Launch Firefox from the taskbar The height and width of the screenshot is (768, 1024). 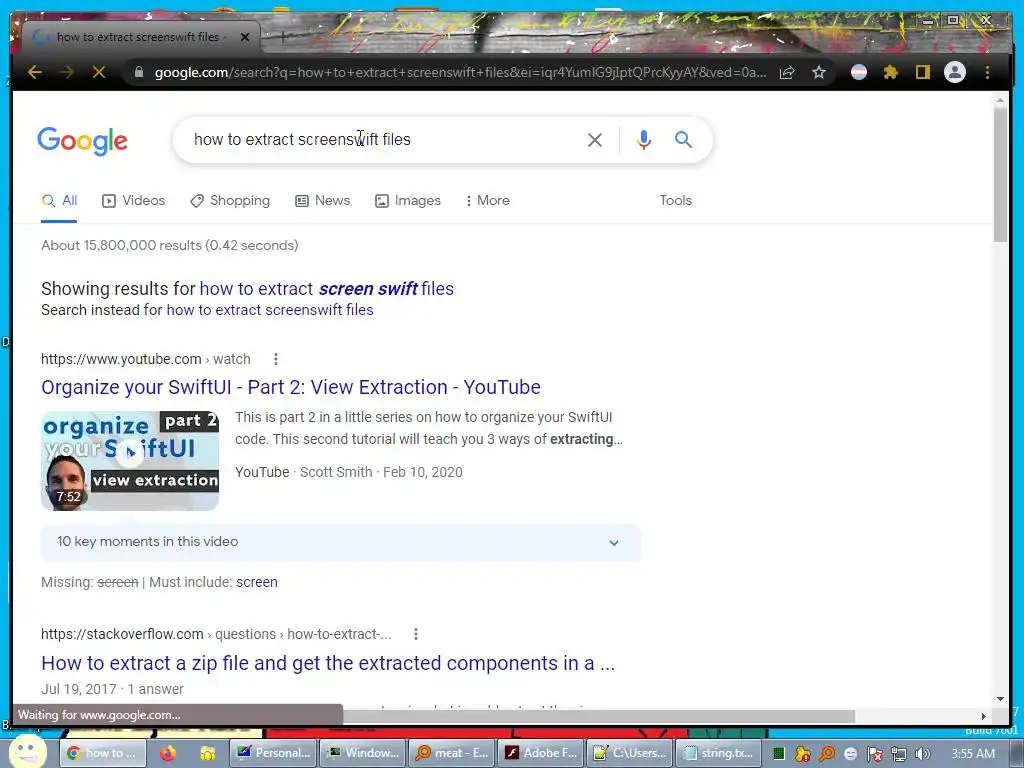click(168, 754)
